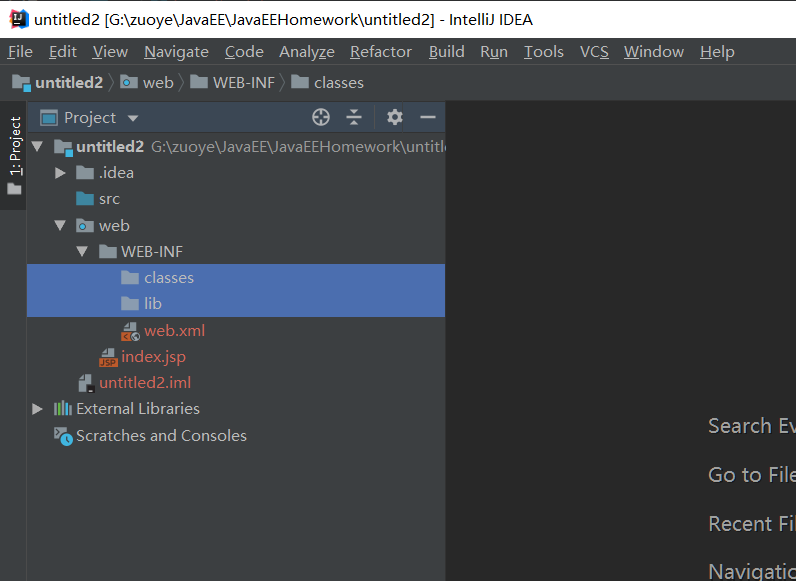
Task: Select index.jsp in the project tree
Action: coord(153,357)
